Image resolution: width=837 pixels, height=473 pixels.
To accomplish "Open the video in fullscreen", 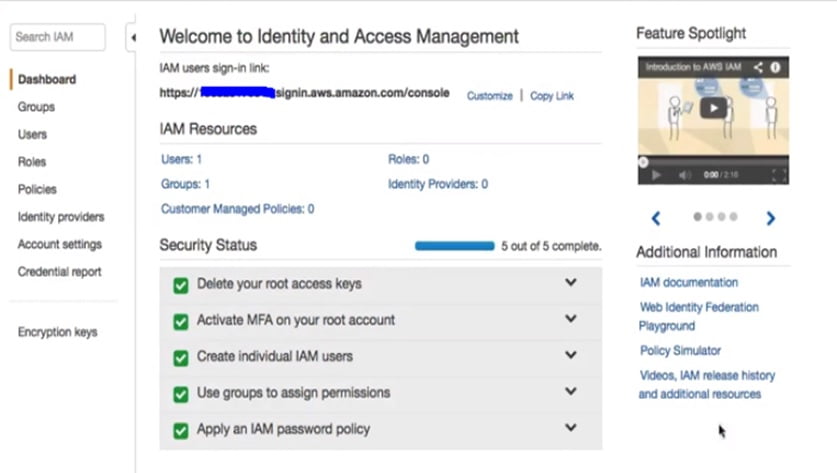I will click(779, 175).
